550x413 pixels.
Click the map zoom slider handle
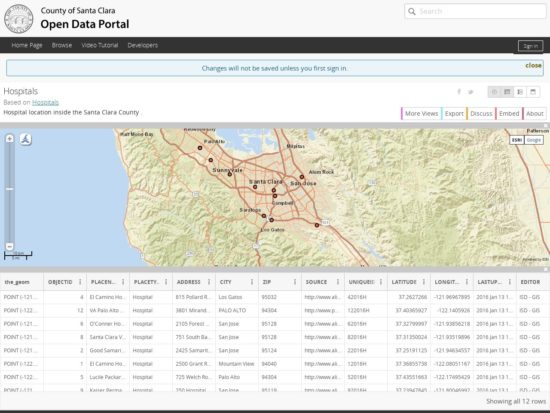pos(9,189)
